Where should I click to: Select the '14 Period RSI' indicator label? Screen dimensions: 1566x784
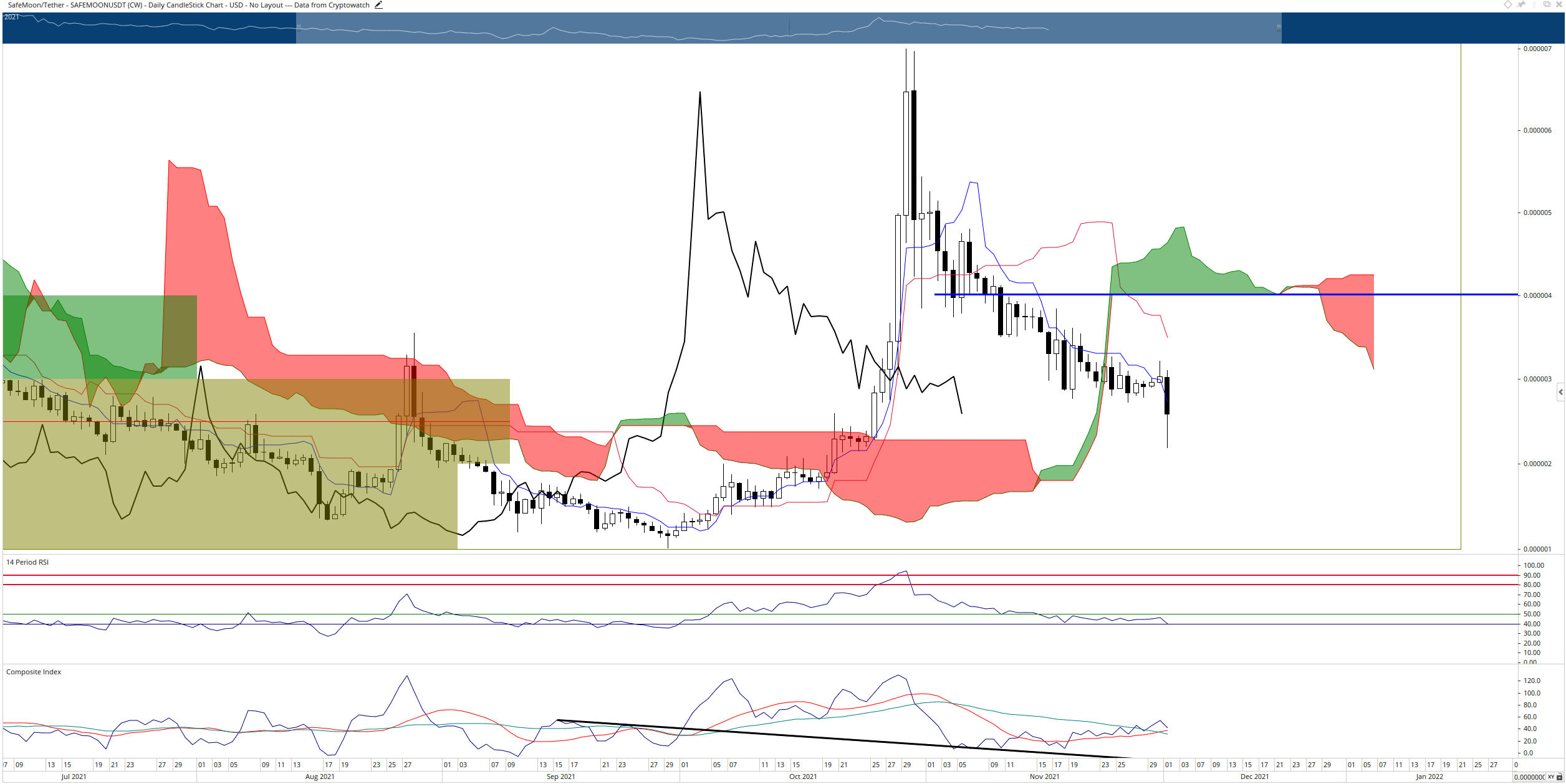(x=27, y=562)
